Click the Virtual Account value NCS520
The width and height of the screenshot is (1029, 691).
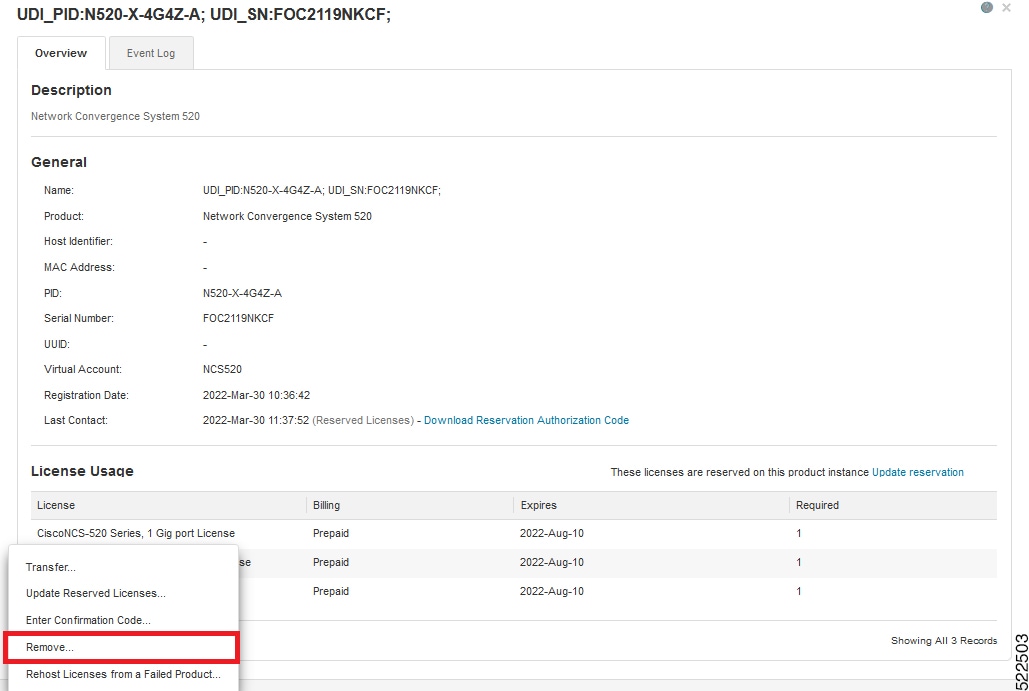pos(222,369)
